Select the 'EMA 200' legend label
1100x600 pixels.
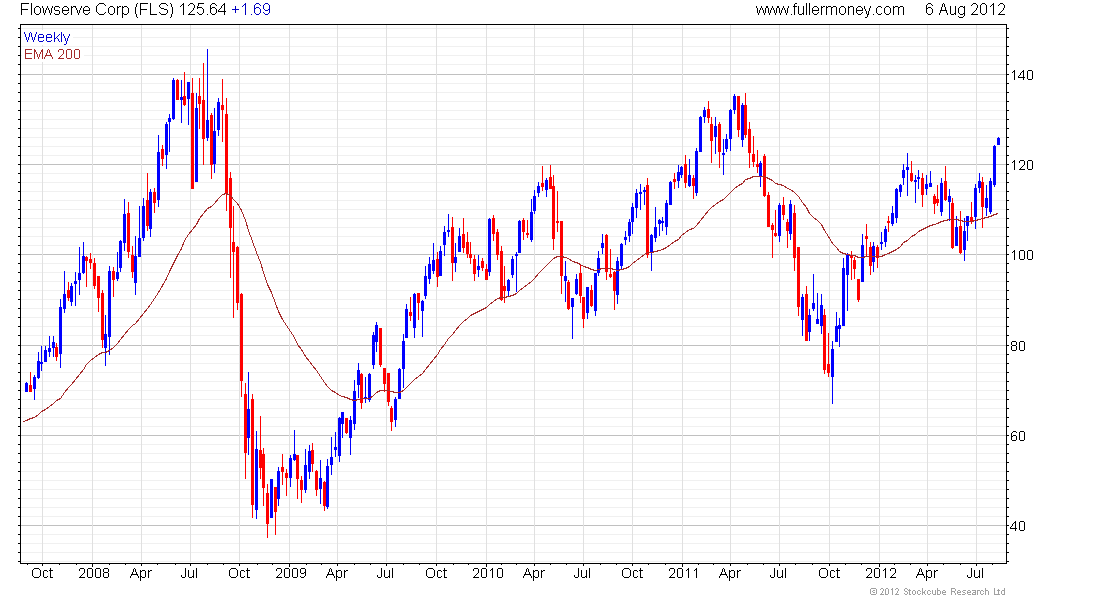pyautogui.click(x=52, y=54)
